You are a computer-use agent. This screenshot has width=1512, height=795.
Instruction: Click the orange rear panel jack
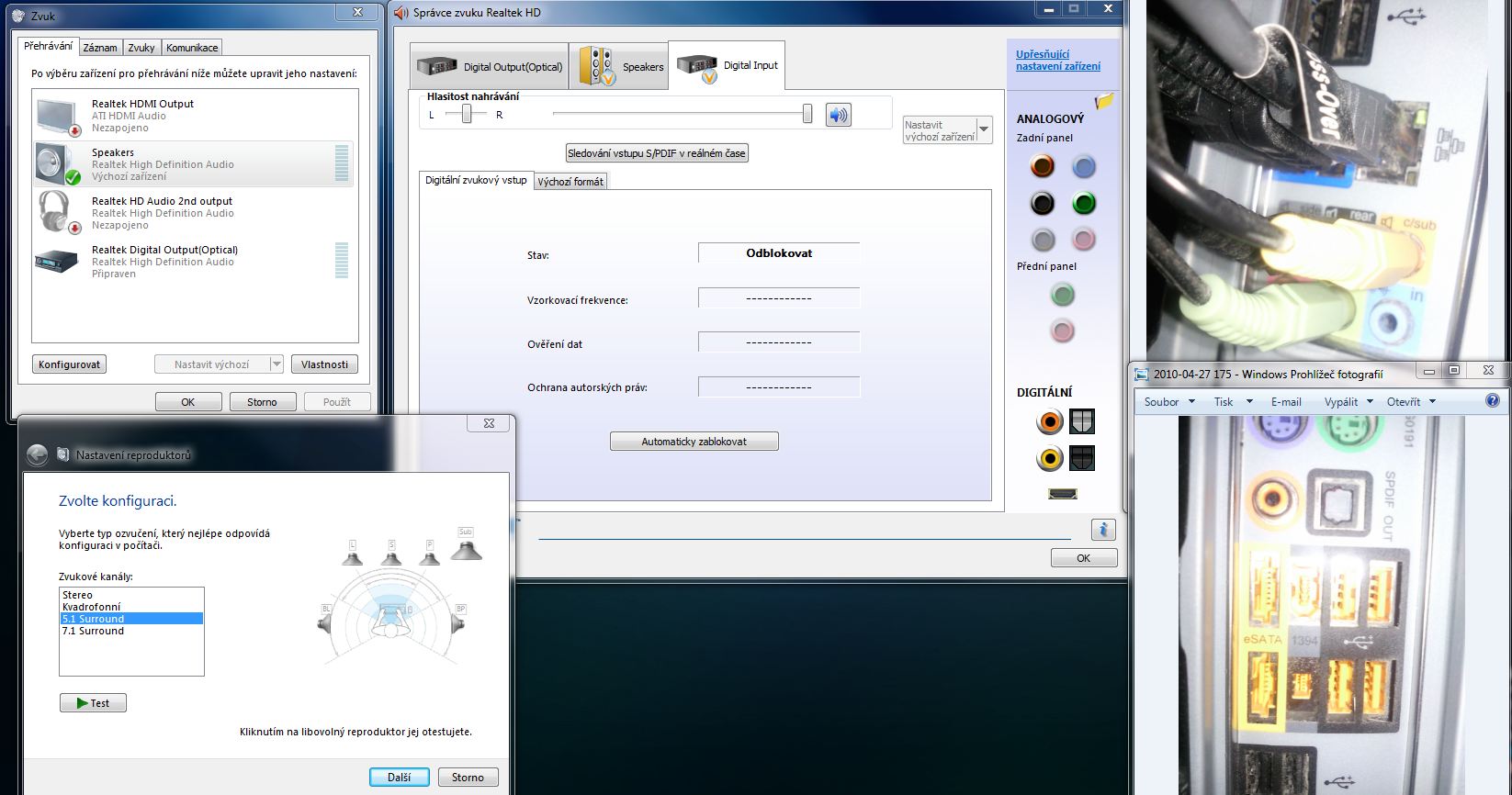pos(1042,166)
